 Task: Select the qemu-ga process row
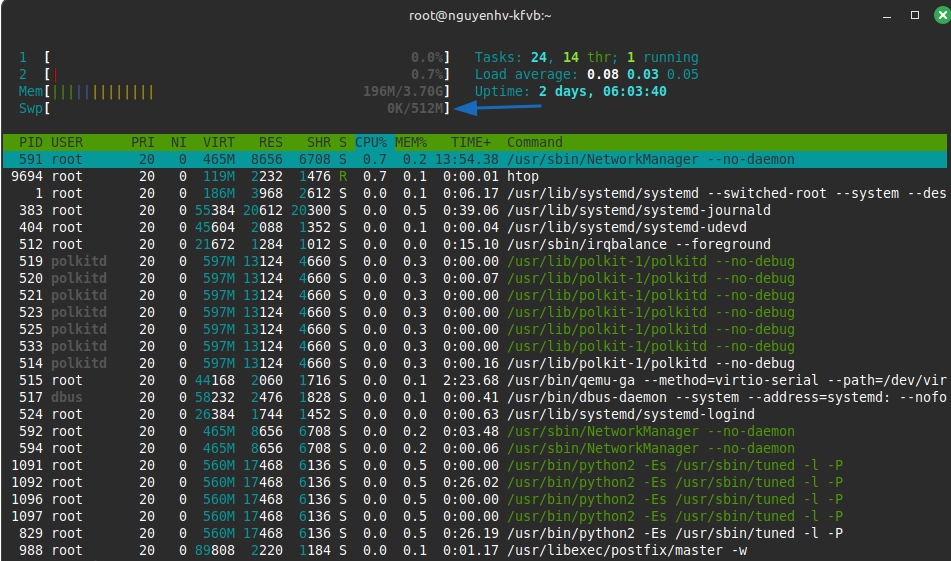(x=474, y=380)
